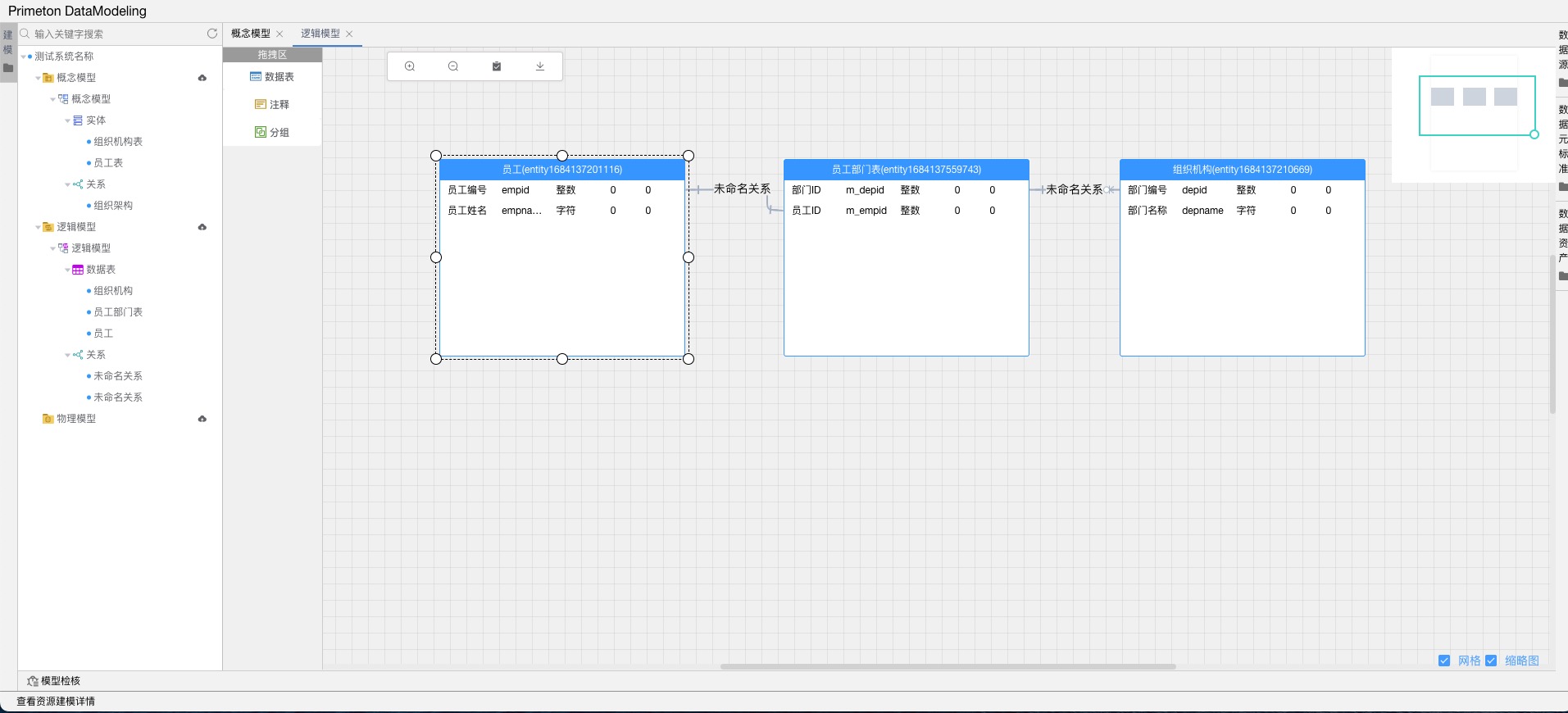The height and width of the screenshot is (713, 1568).
Task: Zoom in on the canvas with the magnifier-plus icon
Action: pos(410,66)
